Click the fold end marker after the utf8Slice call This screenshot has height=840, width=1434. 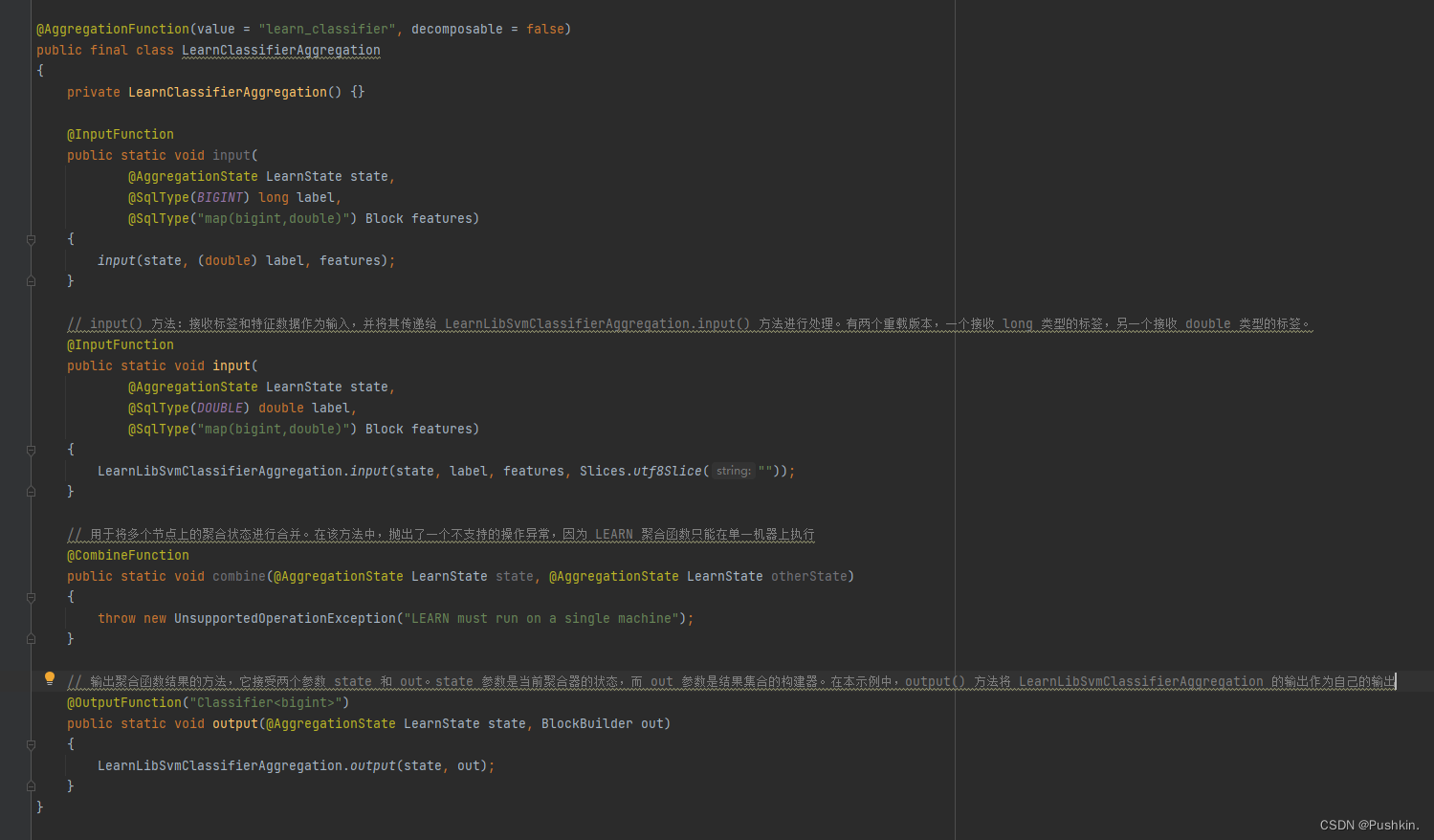31,492
